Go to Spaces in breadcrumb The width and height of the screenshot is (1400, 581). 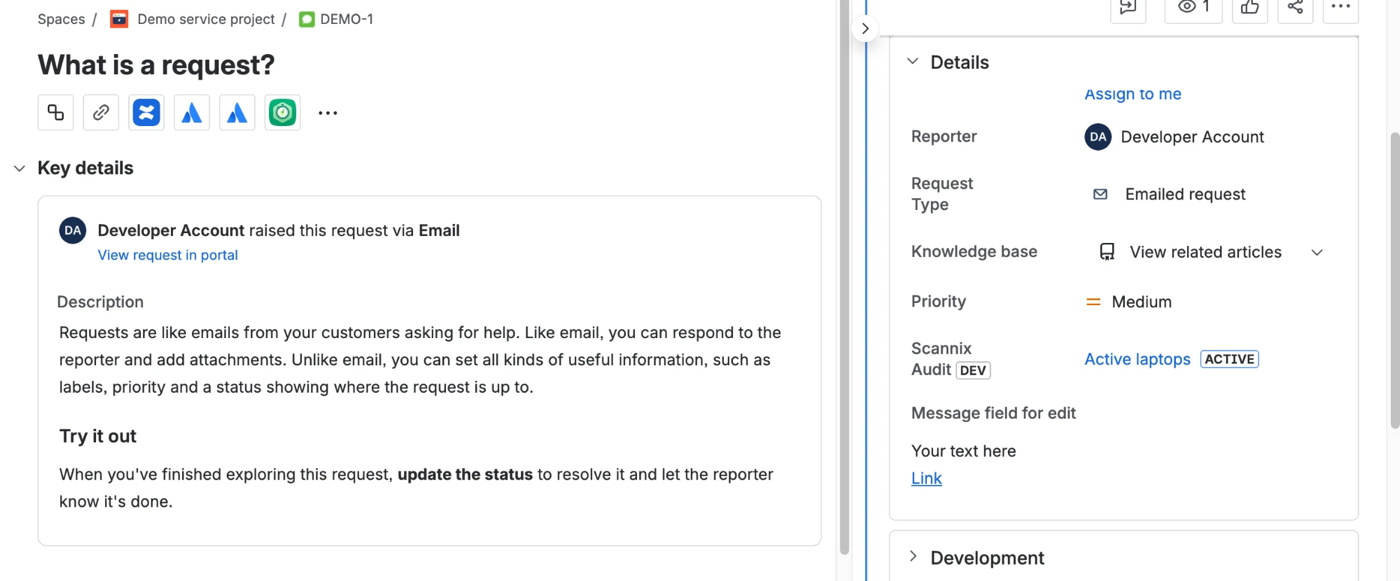[61, 19]
